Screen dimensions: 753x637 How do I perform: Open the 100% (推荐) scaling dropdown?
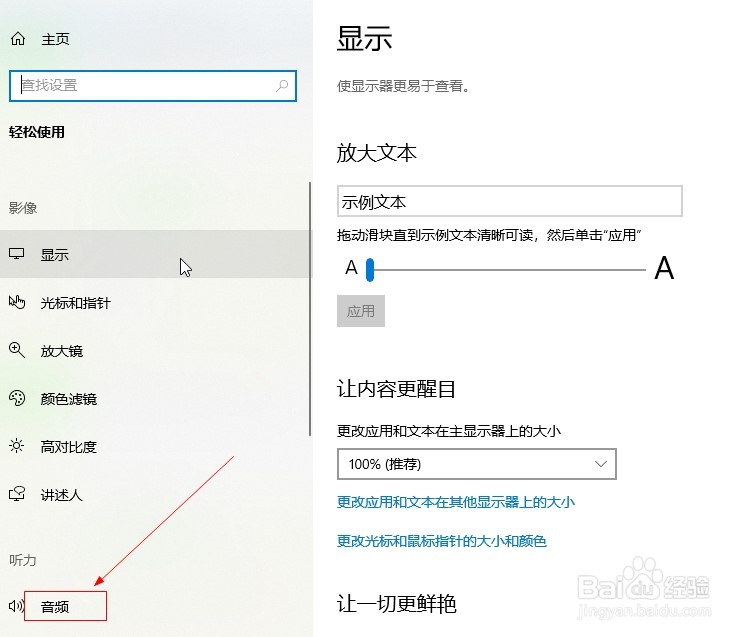click(x=477, y=464)
